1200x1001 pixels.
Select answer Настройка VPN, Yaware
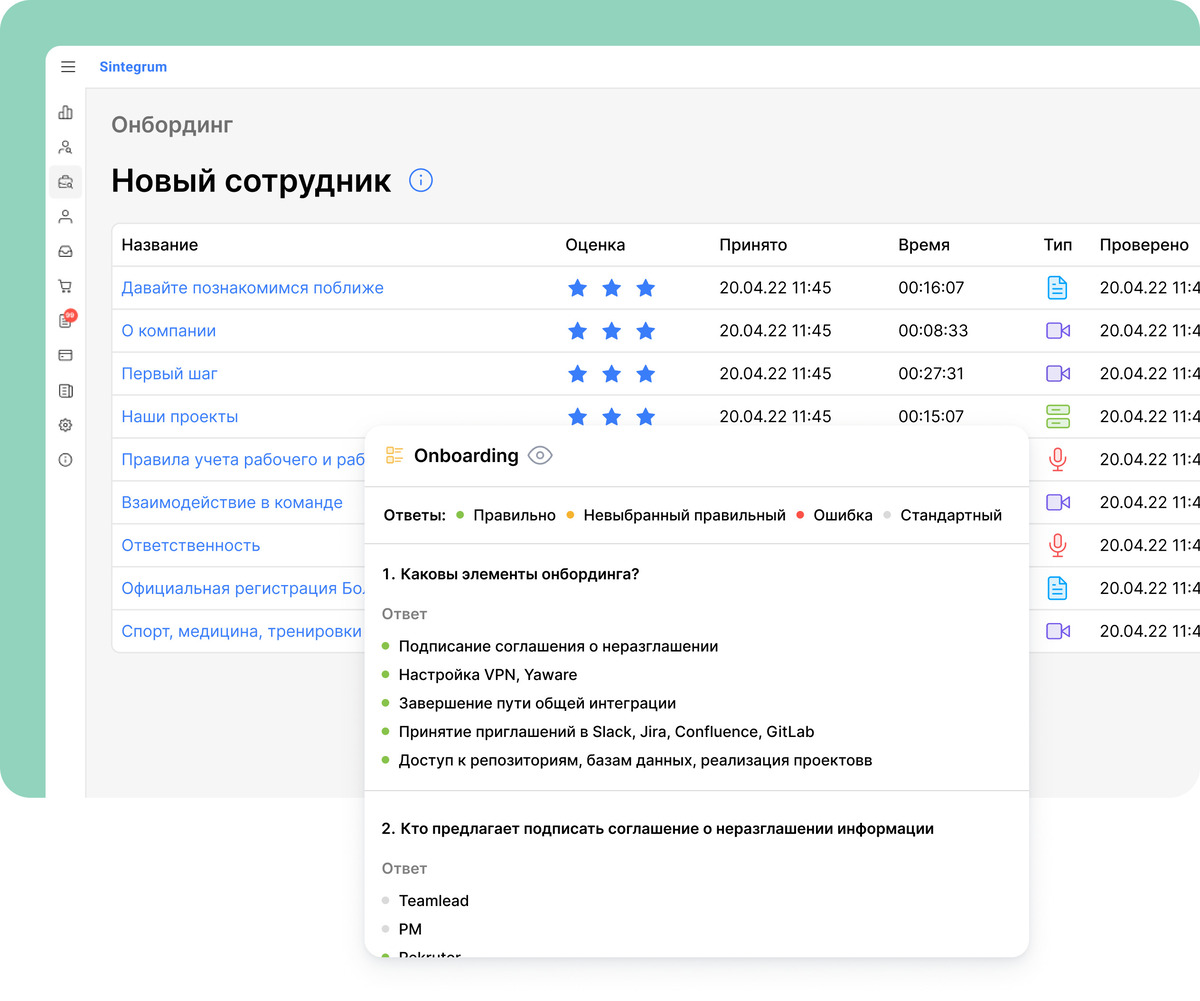(x=488, y=675)
